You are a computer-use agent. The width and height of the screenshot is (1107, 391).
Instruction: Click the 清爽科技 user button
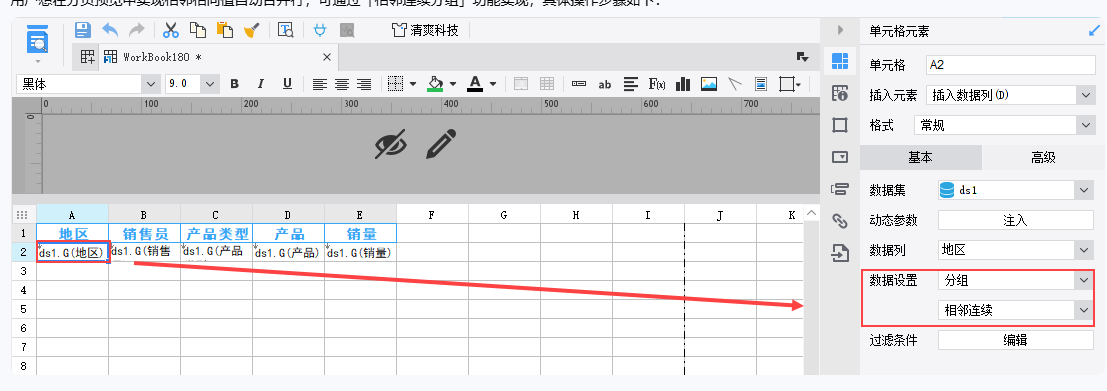[425, 30]
